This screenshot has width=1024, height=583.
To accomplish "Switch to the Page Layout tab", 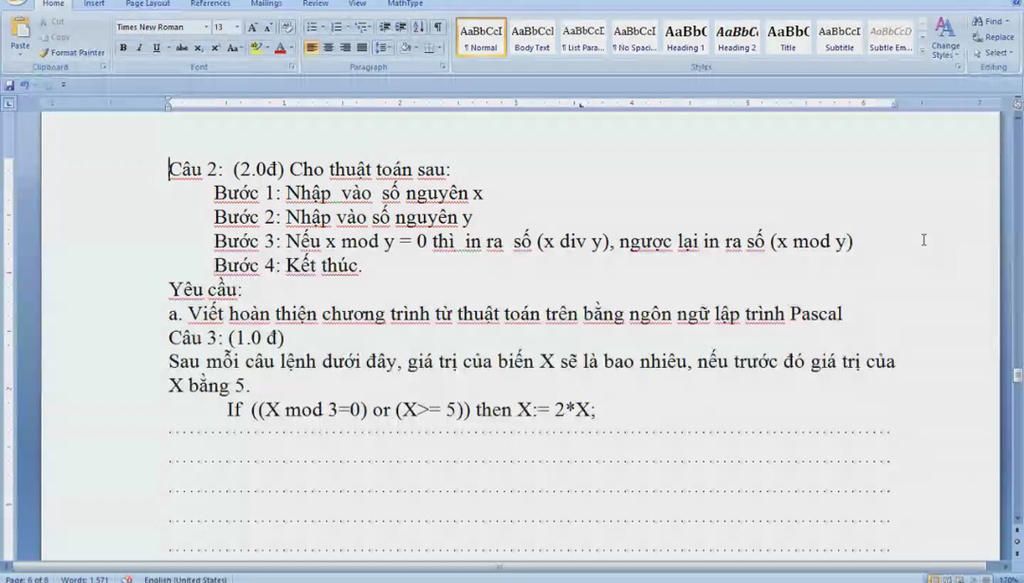I will [148, 3].
